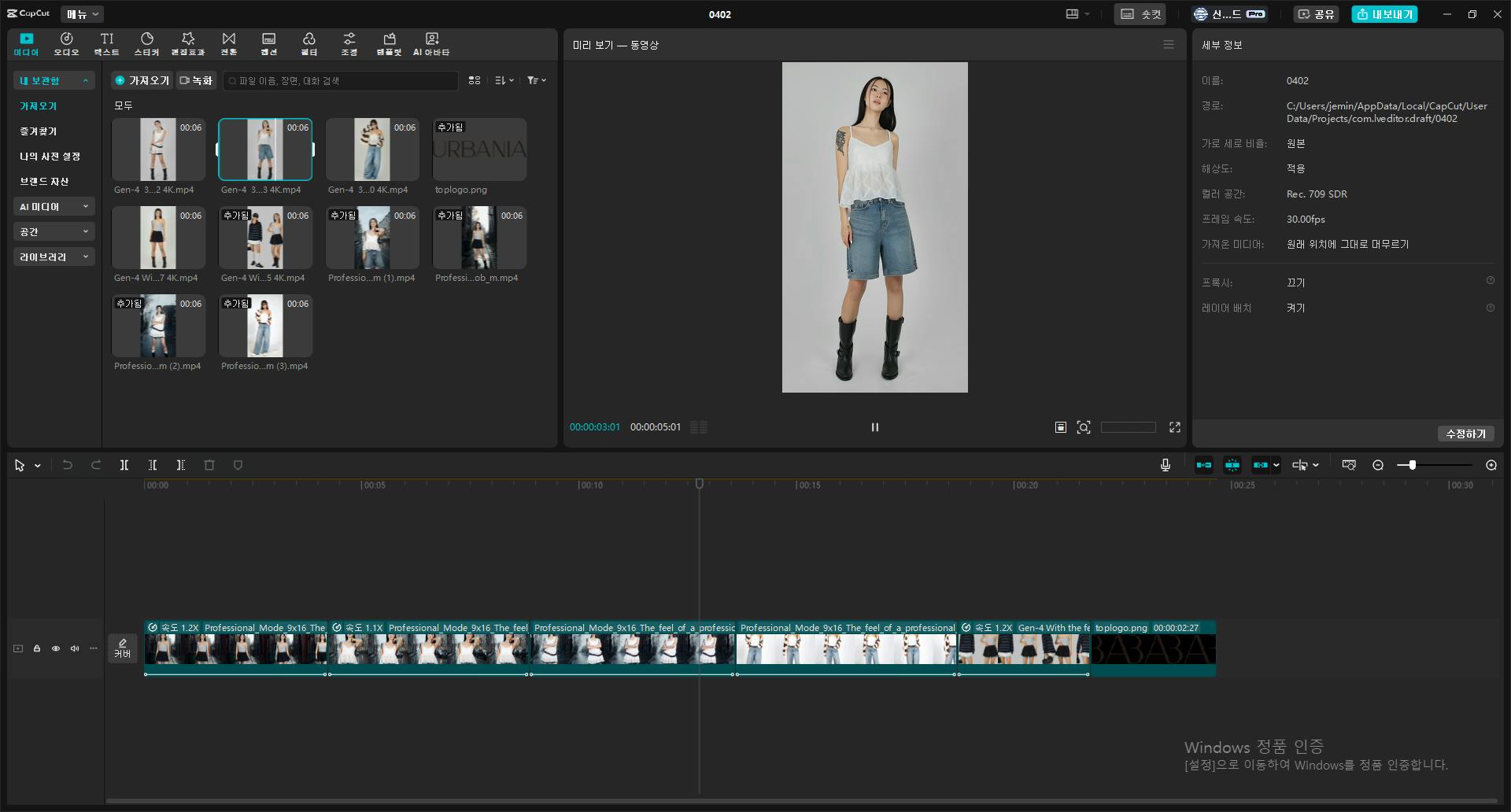Open the 전환 (Transitions) panel

point(228,44)
